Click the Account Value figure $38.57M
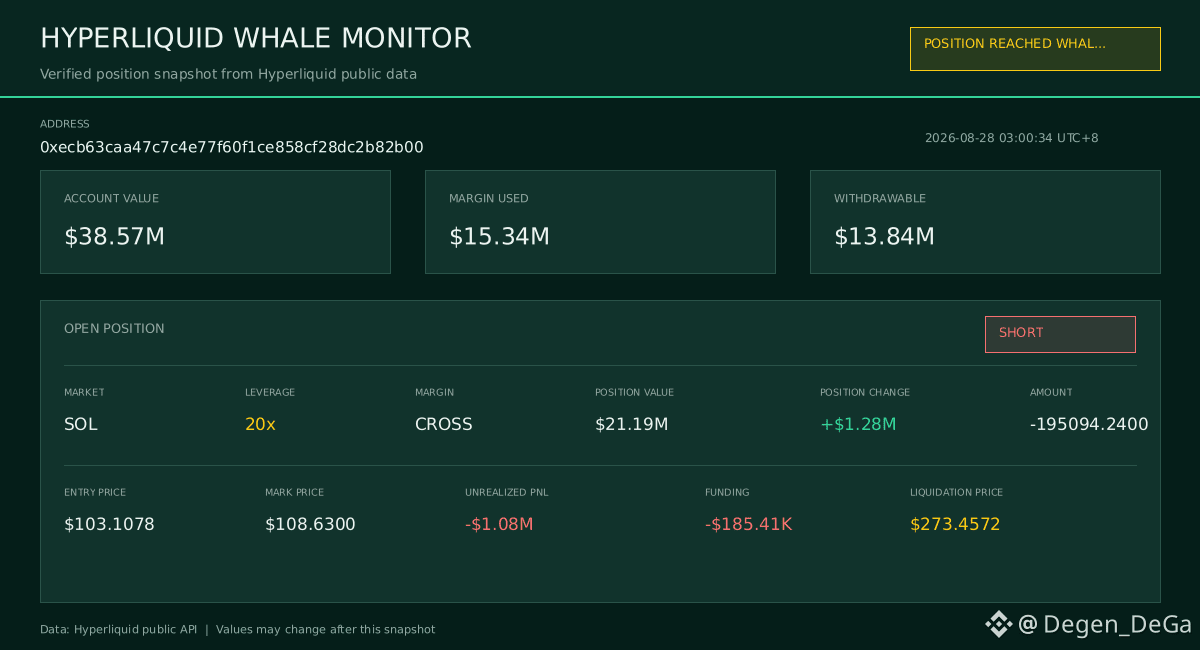The image size is (1200, 650). click(115, 237)
